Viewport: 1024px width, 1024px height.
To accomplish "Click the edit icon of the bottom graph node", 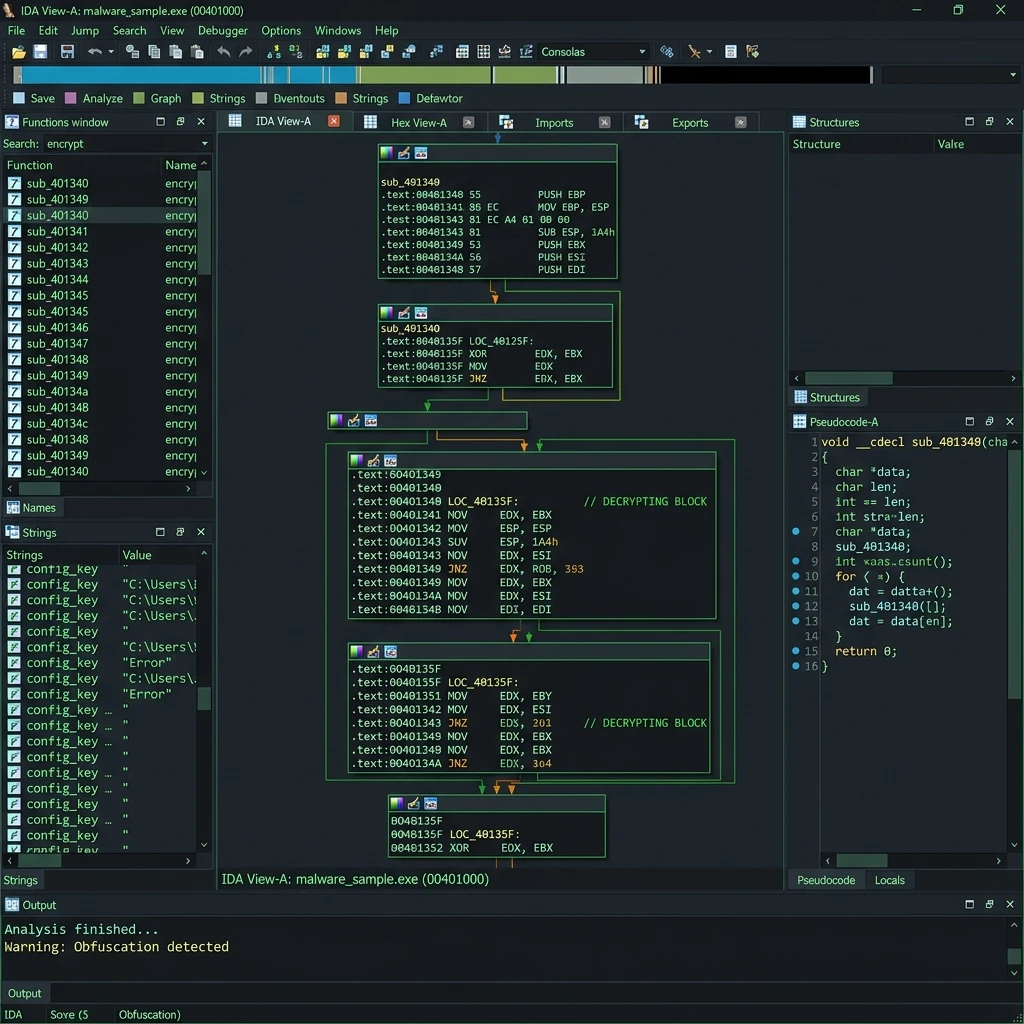I will click(x=413, y=803).
